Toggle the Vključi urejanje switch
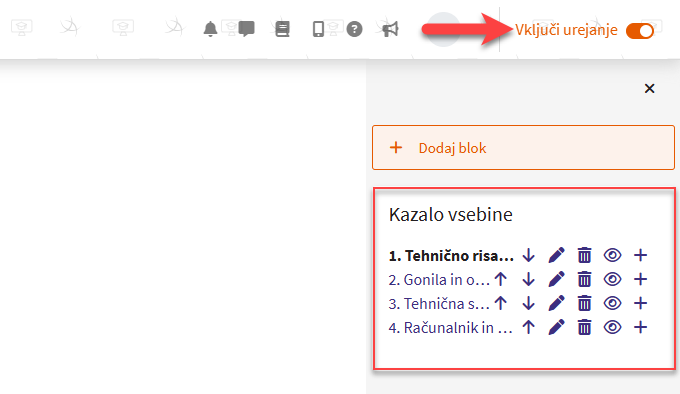The image size is (680, 394). point(640,31)
